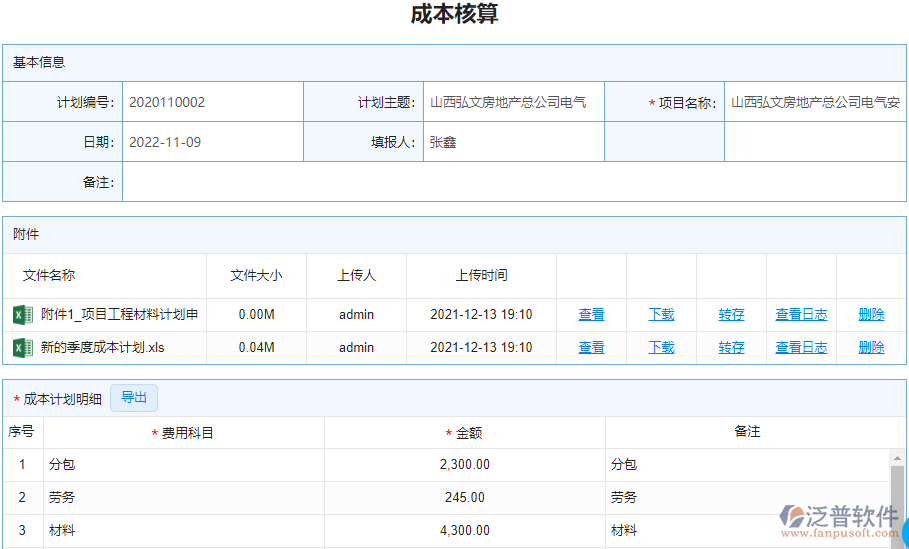
Task: Click the 费用科目 column header
Action: coord(183,433)
